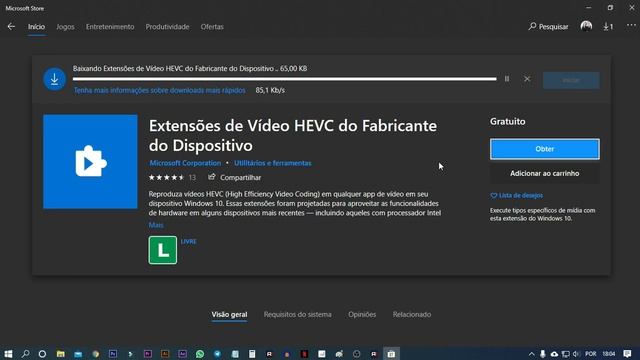This screenshot has height=360, width=640.
Task: Open File Explorer from the taskbar
Action: [x=61, y=354]
